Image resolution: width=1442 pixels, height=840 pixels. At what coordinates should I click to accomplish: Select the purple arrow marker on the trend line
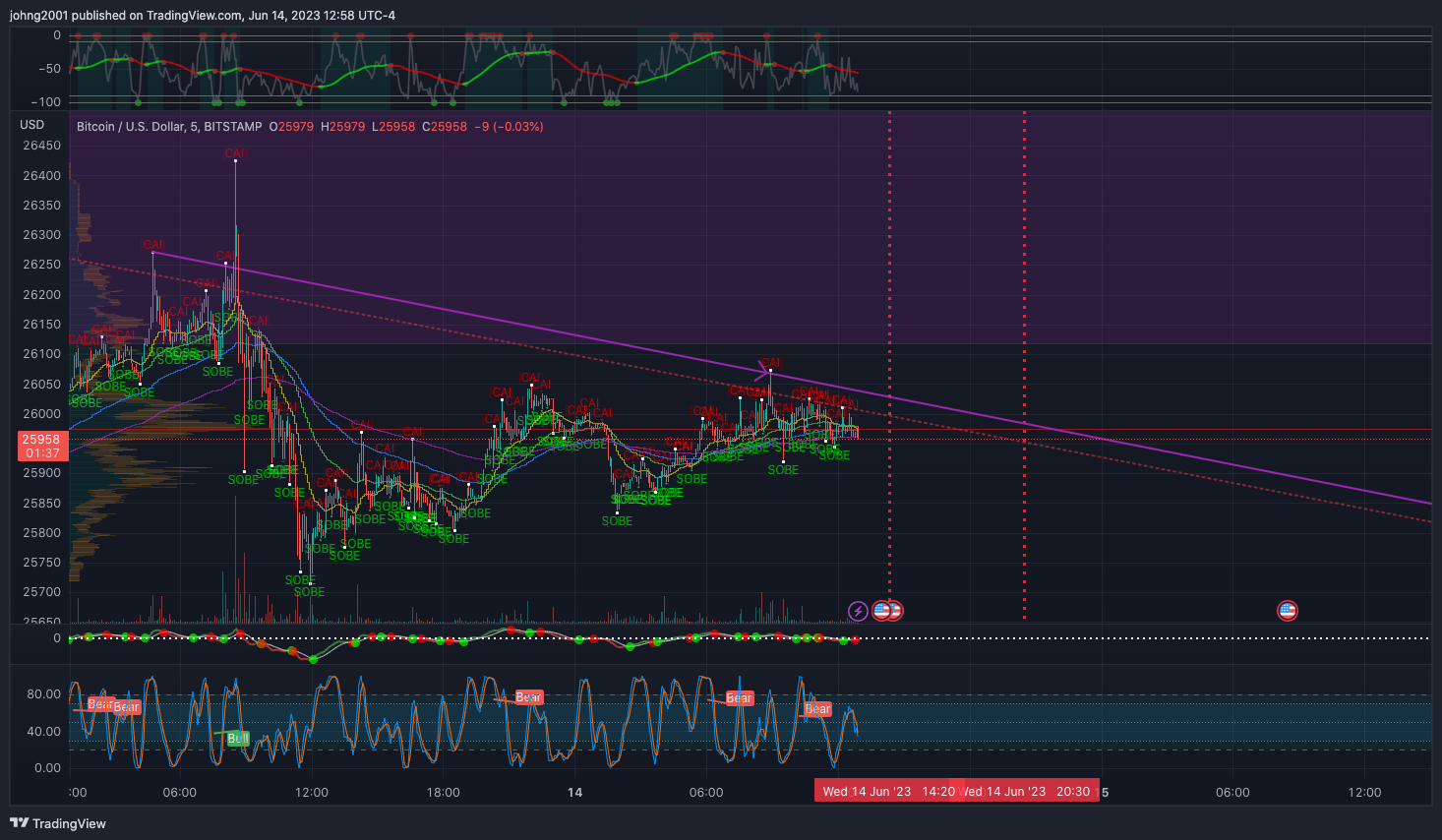(762, 373)
